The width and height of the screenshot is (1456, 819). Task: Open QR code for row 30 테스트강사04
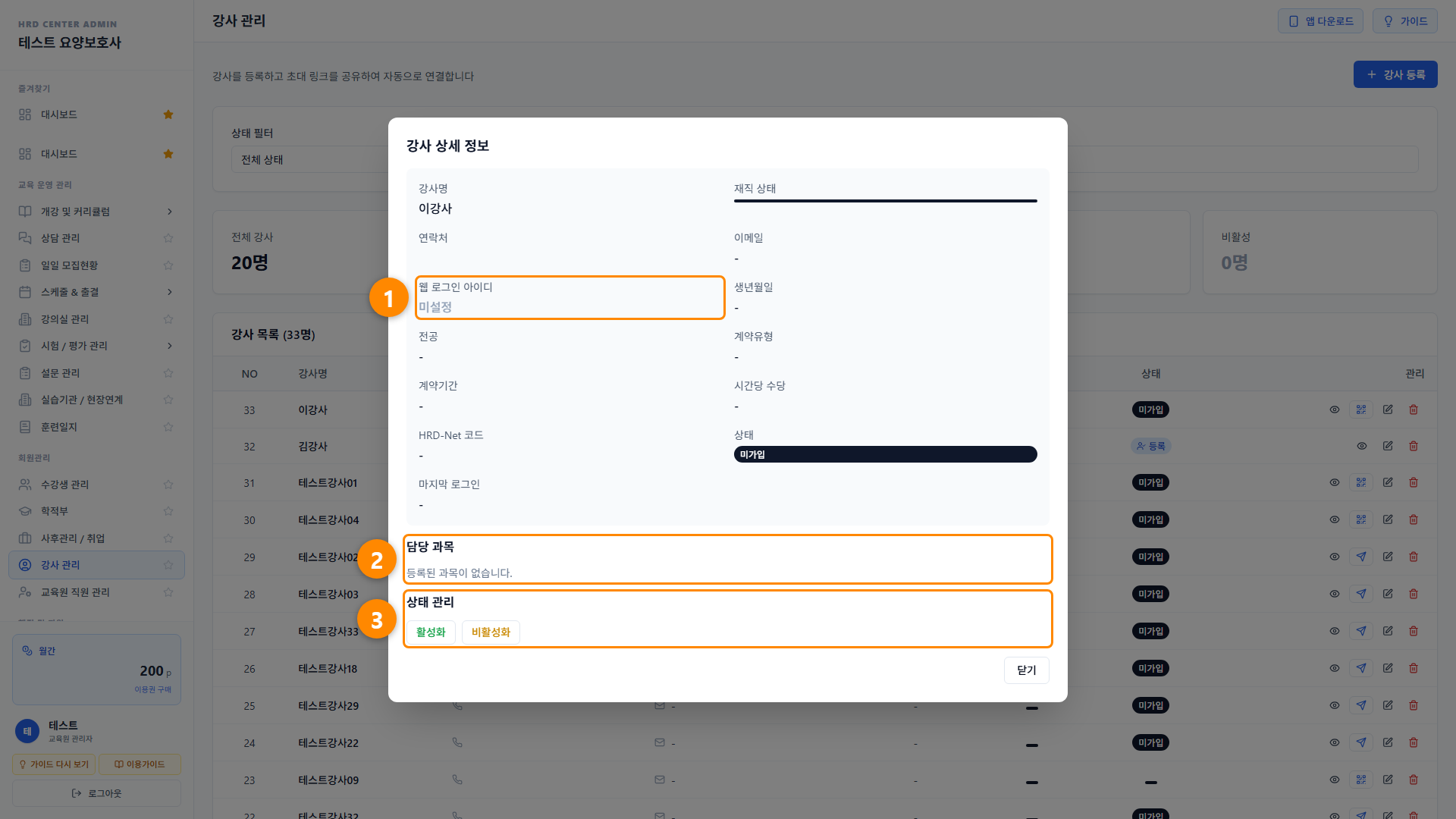click(x=1361, y=519)
